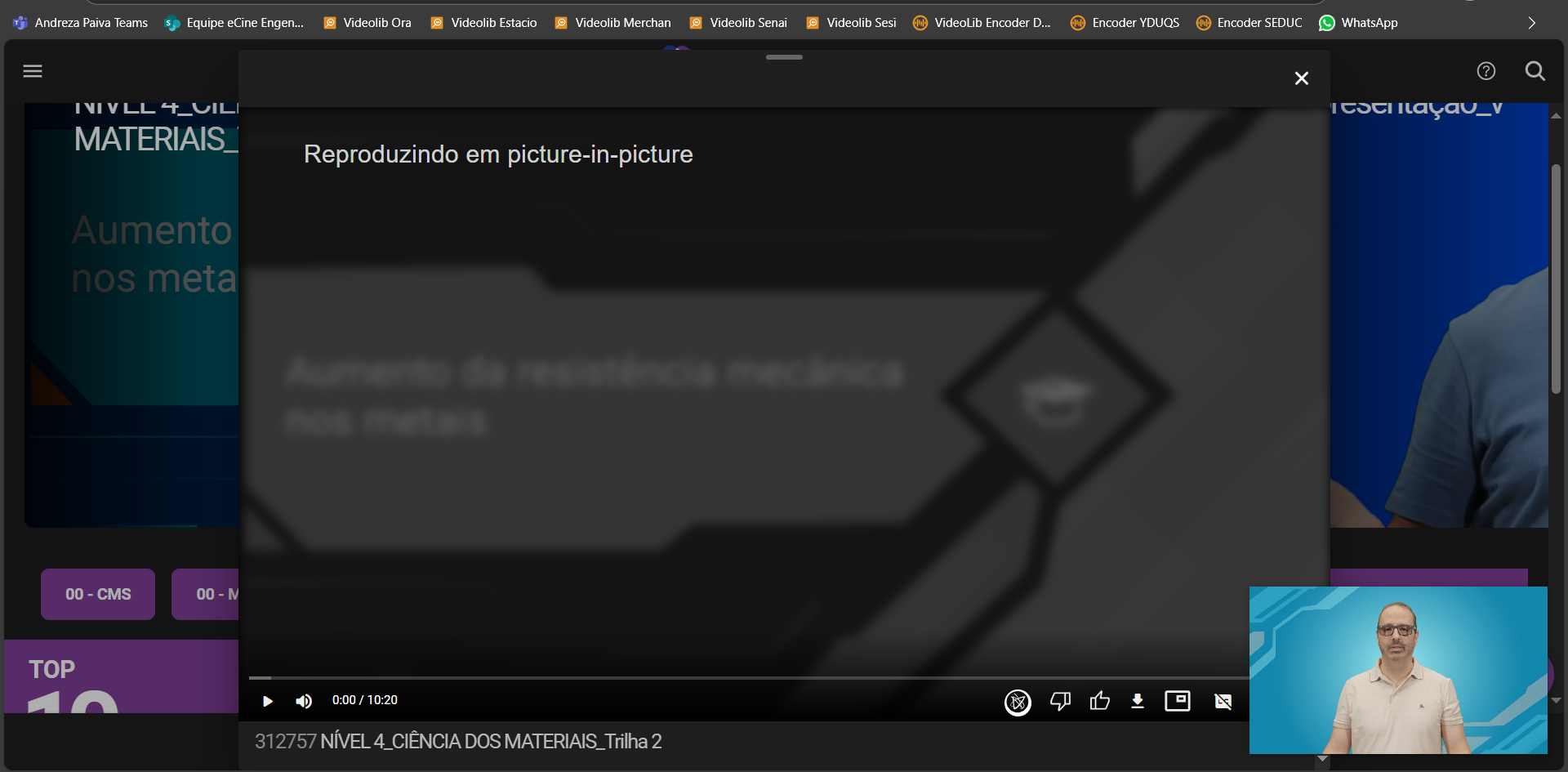The height and width of the screenshot is (772, 1568).
Task: Select the 00 - CMS category button
Action: click(98, 594)
